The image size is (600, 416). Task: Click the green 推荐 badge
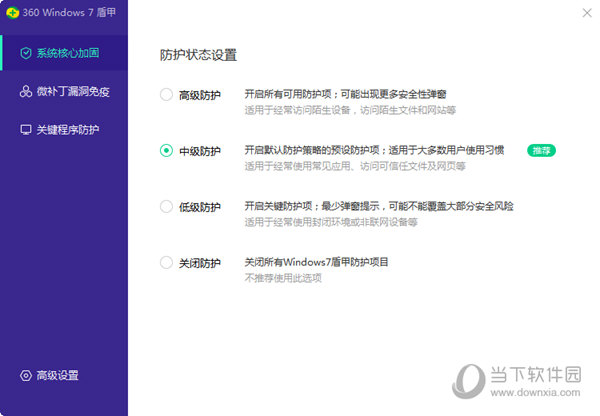(x=541, y=150)
